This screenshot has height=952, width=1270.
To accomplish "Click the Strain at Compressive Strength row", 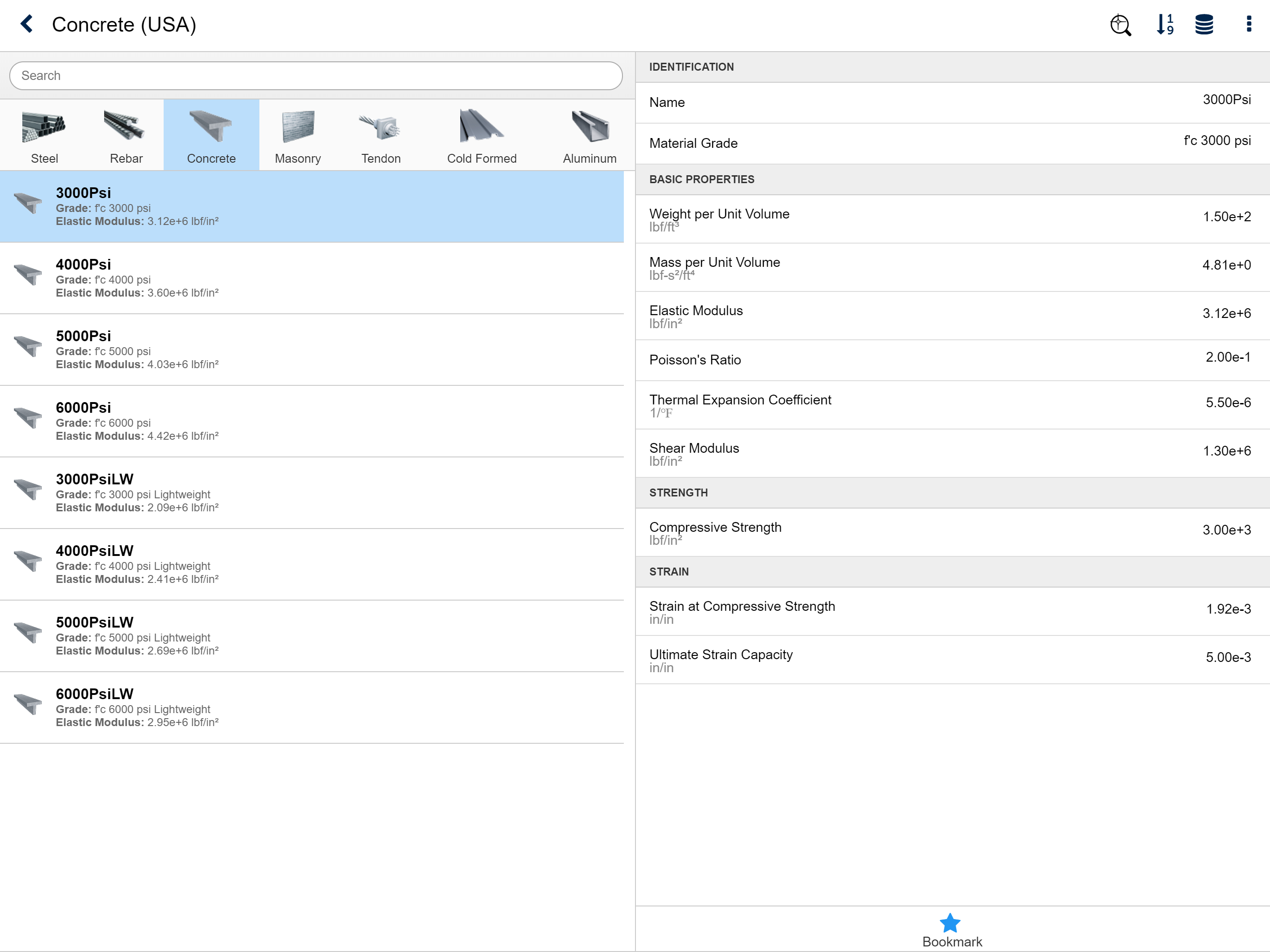I will pos(952,612).
